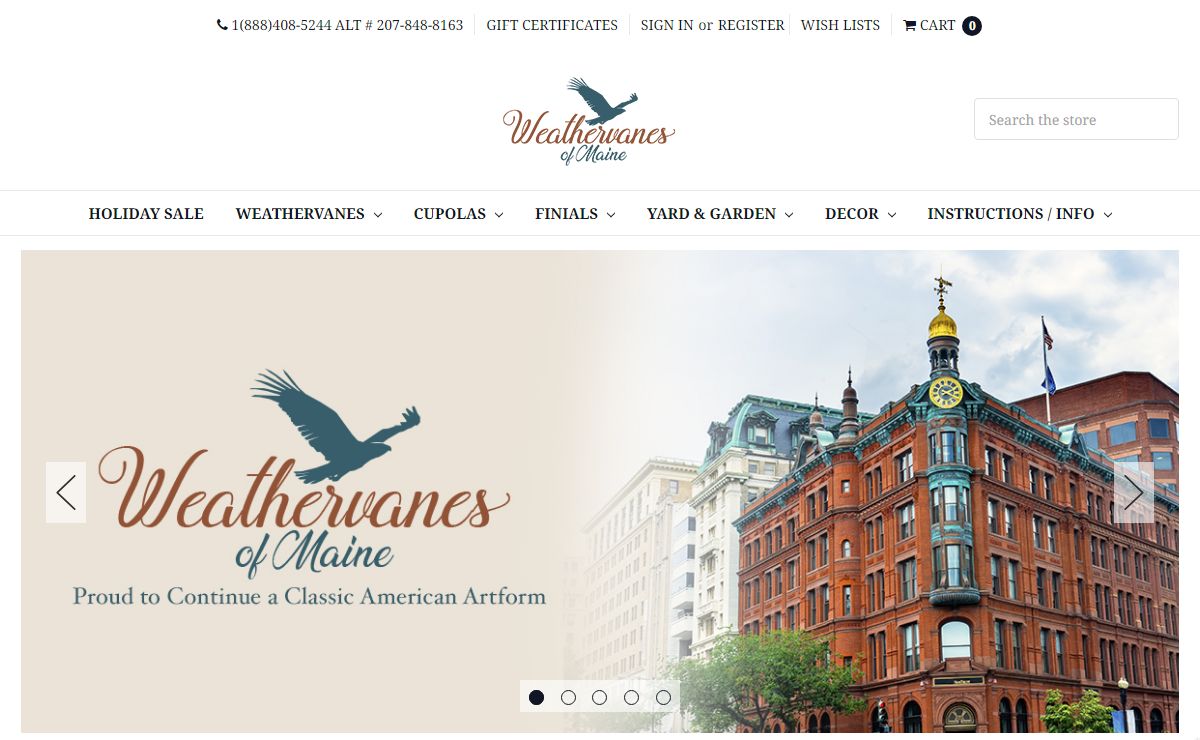Viewport: 1200px width, 740px height.
Task: Expand the Cupolas dropdown menu
Action: 459,214
